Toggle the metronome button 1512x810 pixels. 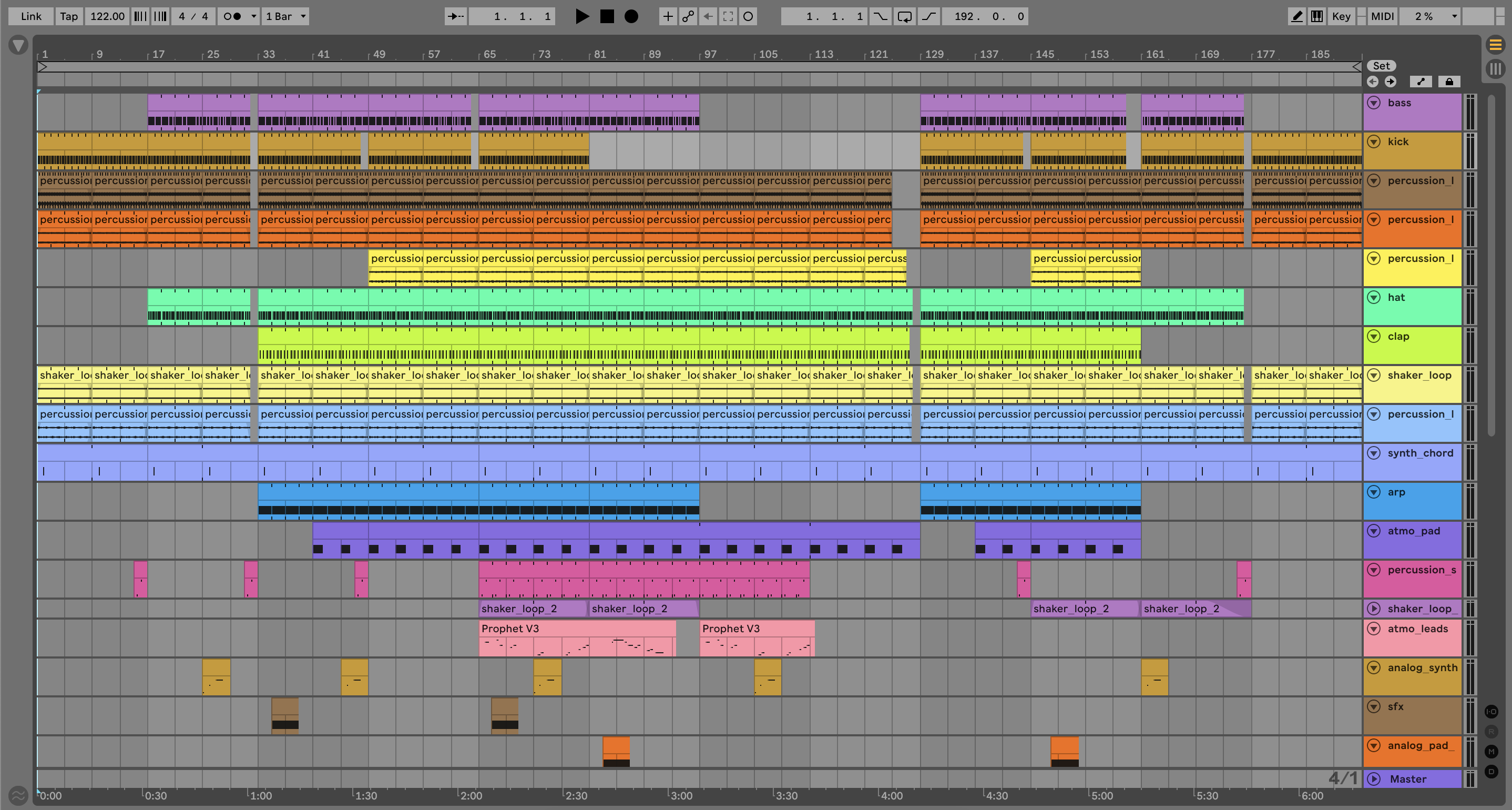tap(232, 16)
